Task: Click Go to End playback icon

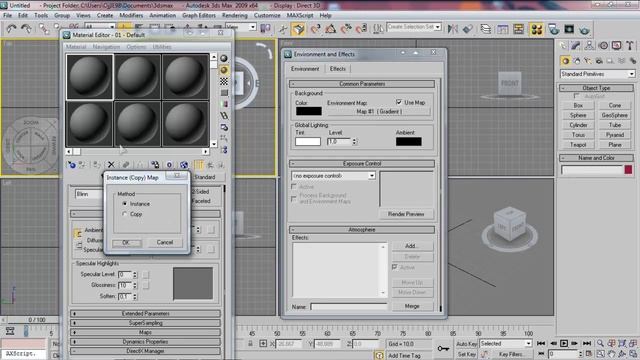Action: tap(587, 344)
